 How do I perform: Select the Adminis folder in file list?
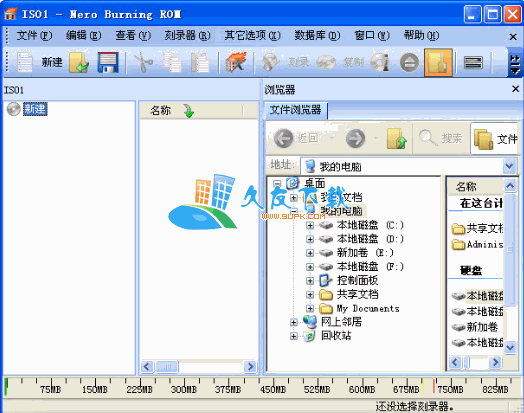tap(477, 245)
